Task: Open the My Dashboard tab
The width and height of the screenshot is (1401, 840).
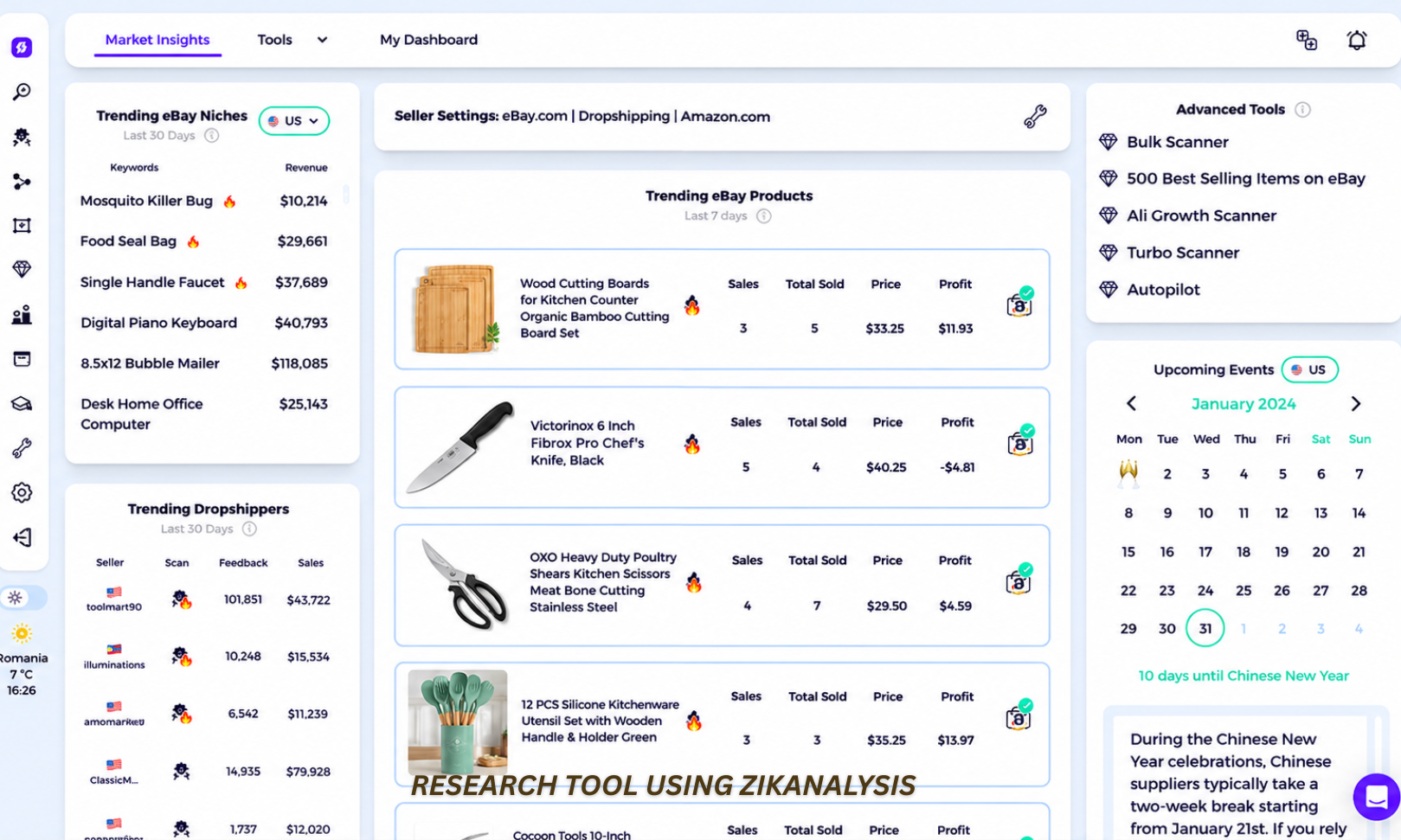Action: pyautogui.click(x=428, y=40)
